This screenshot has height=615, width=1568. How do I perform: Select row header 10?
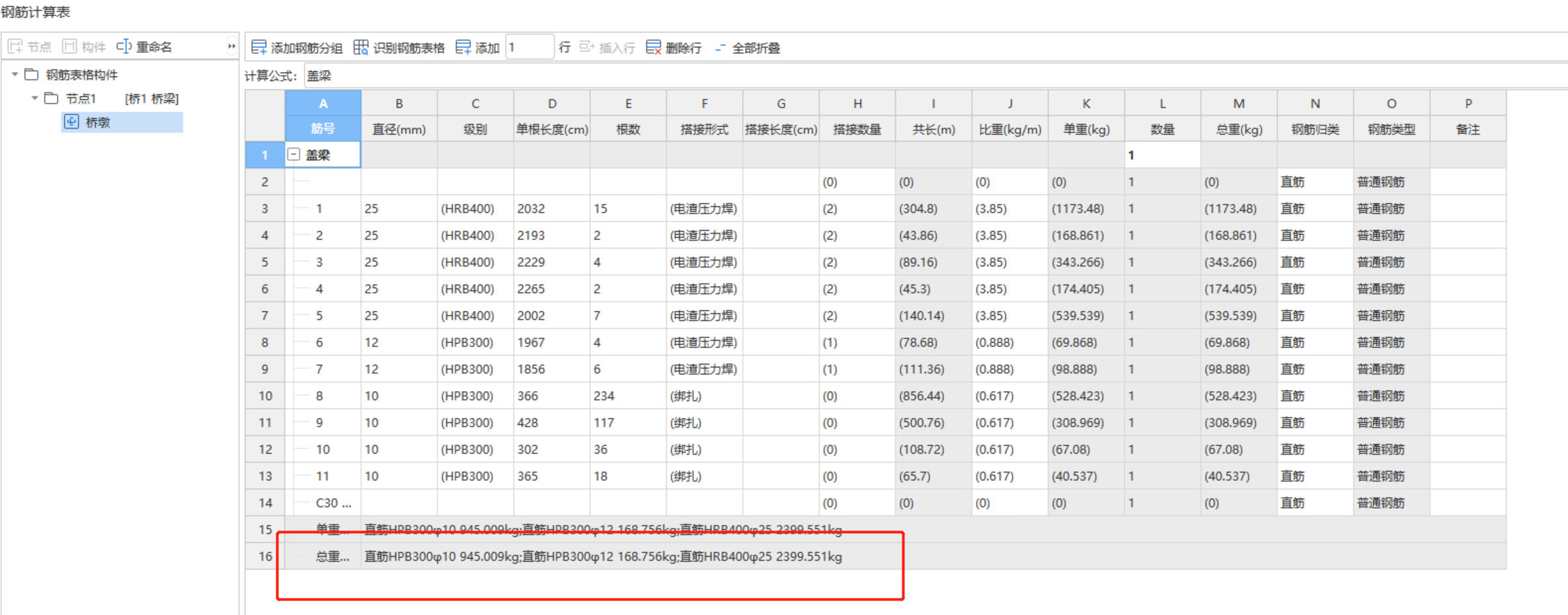tap(265, 396)
